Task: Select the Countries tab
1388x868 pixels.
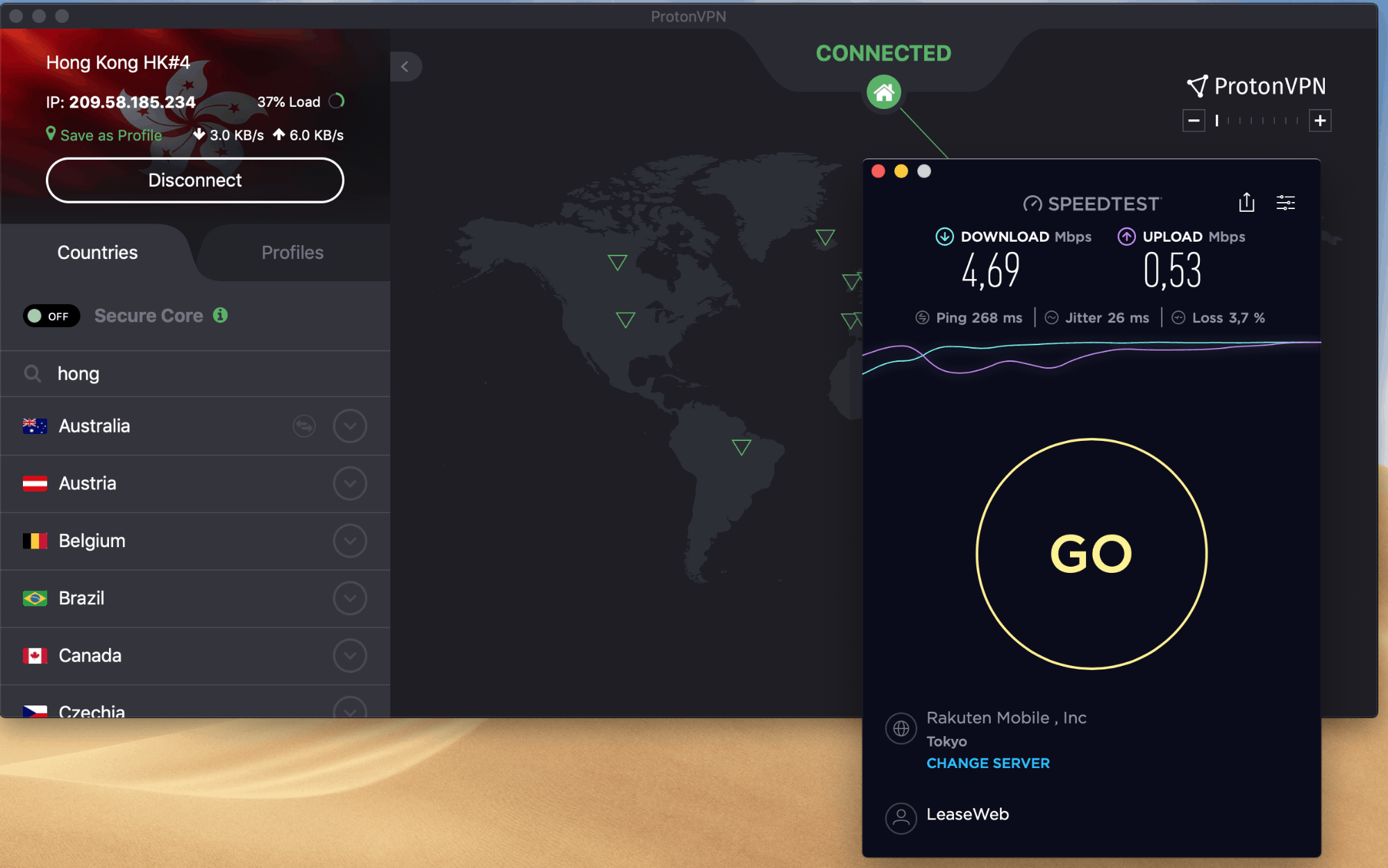Action: point(97,252)
